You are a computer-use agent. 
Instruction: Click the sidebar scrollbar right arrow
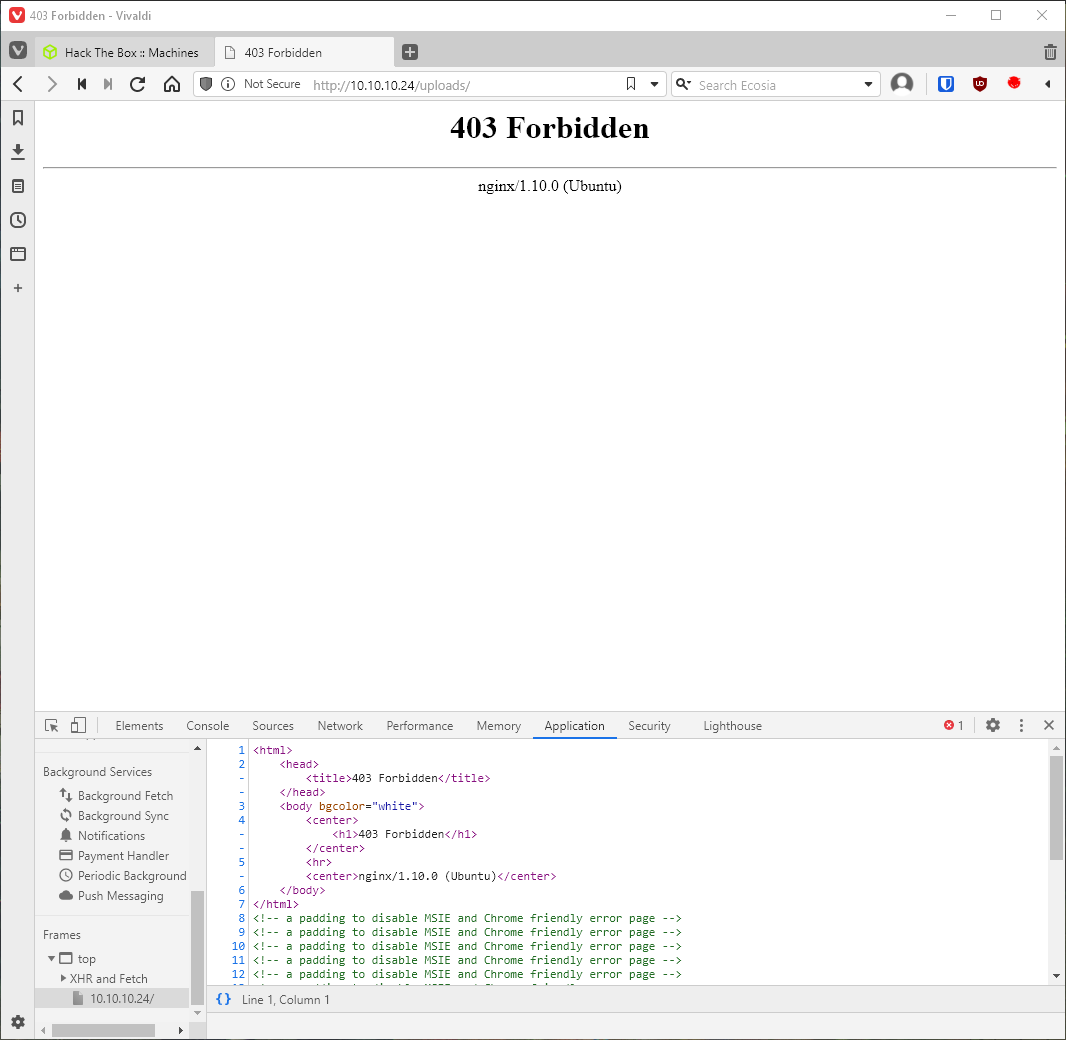(x=180, y=1030)
